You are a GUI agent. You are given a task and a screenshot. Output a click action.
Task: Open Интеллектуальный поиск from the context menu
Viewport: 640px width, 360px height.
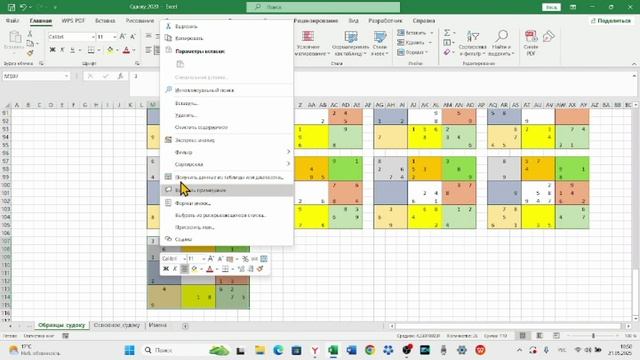[x=227, y=90]
